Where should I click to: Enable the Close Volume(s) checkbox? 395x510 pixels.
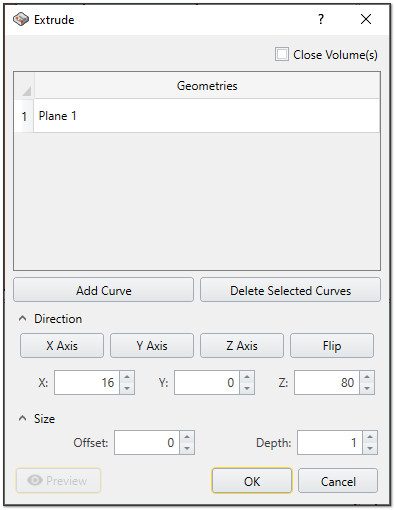pos(282,54)
